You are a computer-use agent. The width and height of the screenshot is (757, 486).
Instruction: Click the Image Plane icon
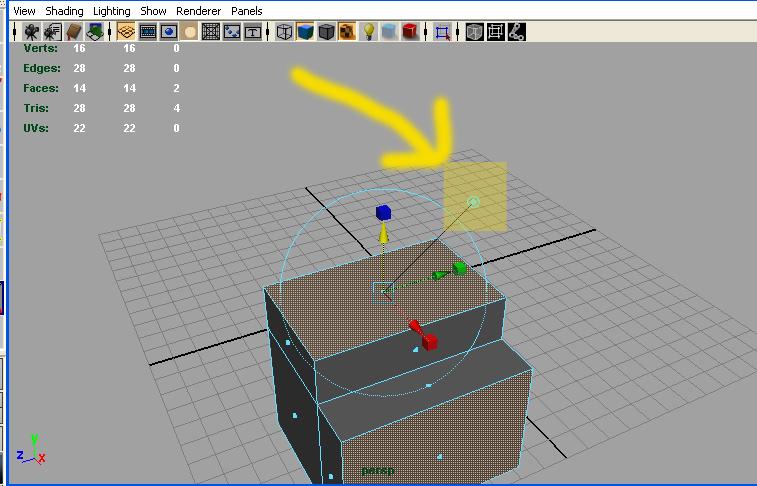[95, 32]
